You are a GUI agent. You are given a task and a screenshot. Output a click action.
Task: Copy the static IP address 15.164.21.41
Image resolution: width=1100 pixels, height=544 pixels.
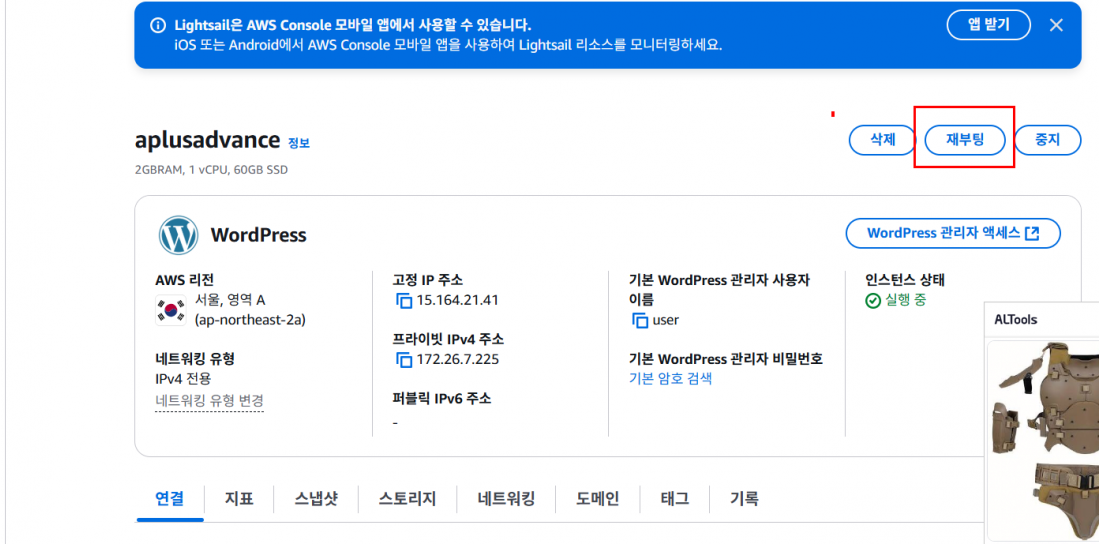tap(403, 301)
